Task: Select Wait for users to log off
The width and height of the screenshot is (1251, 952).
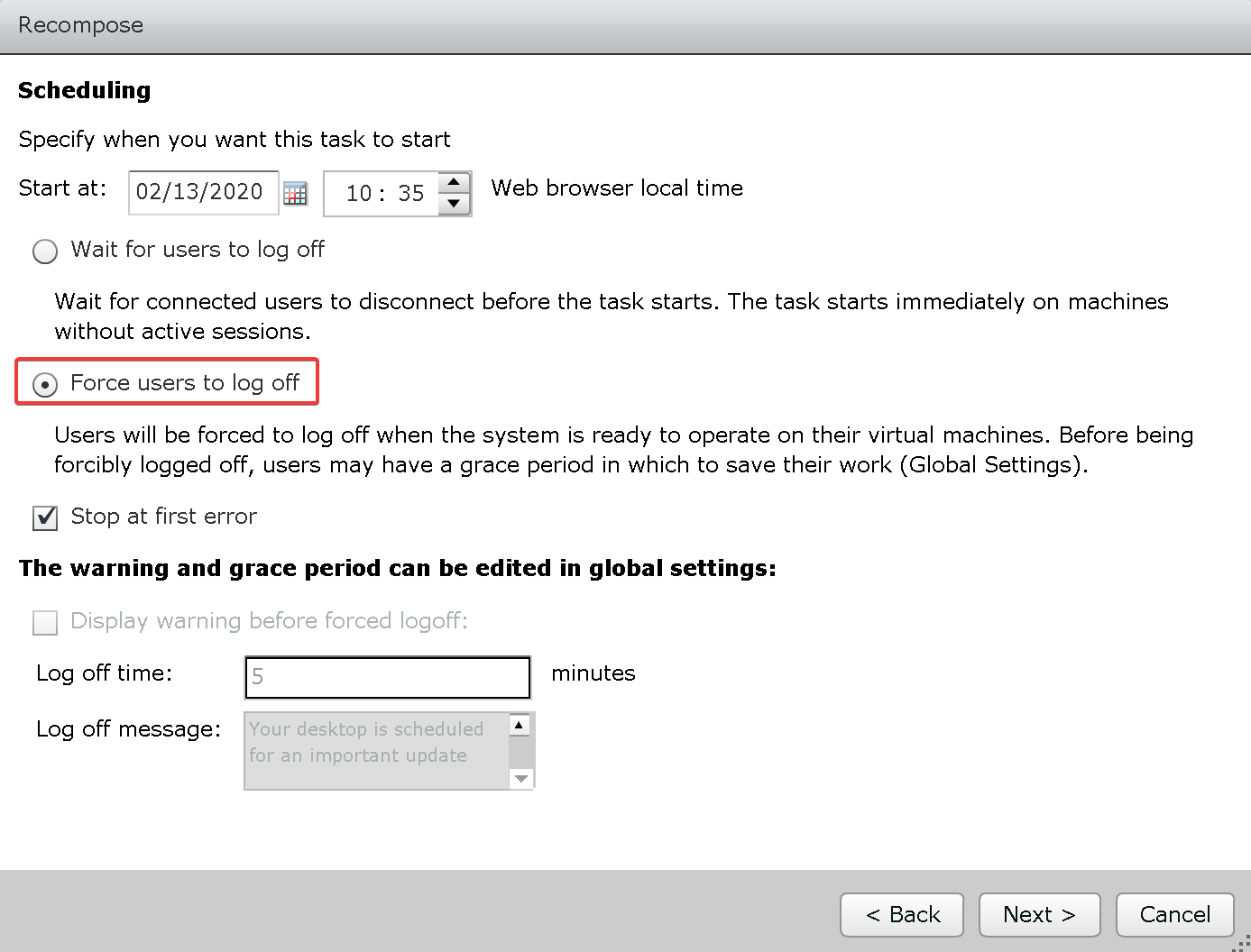Action: (x=45, y=251)
